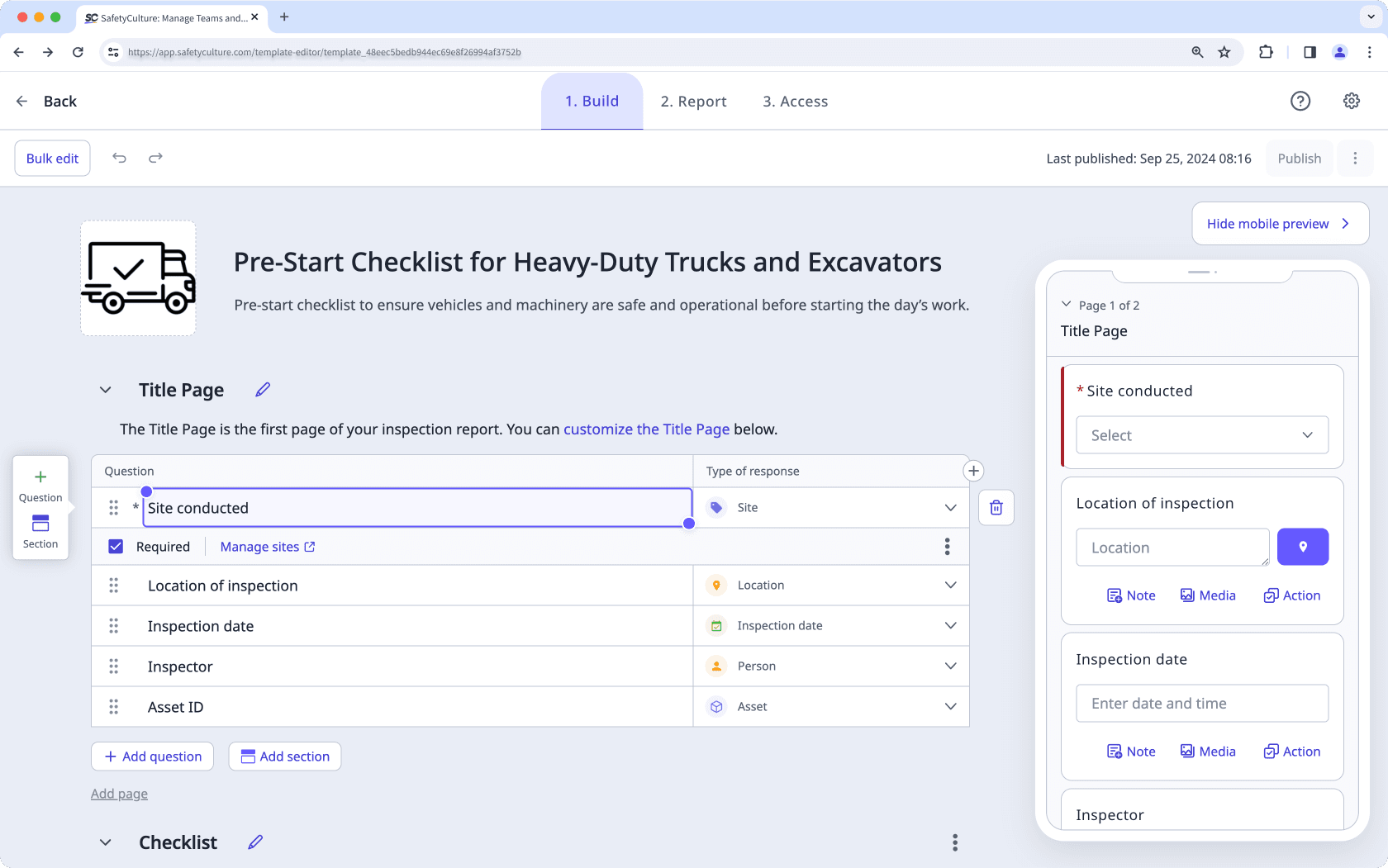Create an Action on Inspection date in preview
The image size is (1388, 868).
(1292, 751)
